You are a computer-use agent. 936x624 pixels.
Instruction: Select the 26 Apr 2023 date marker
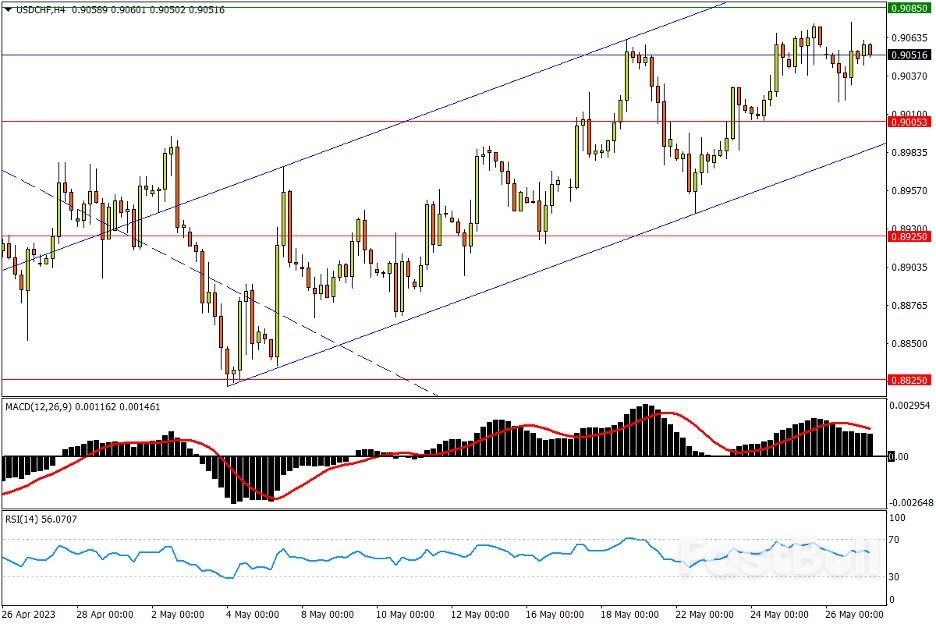pyautogui.click(x=29, y=612)
